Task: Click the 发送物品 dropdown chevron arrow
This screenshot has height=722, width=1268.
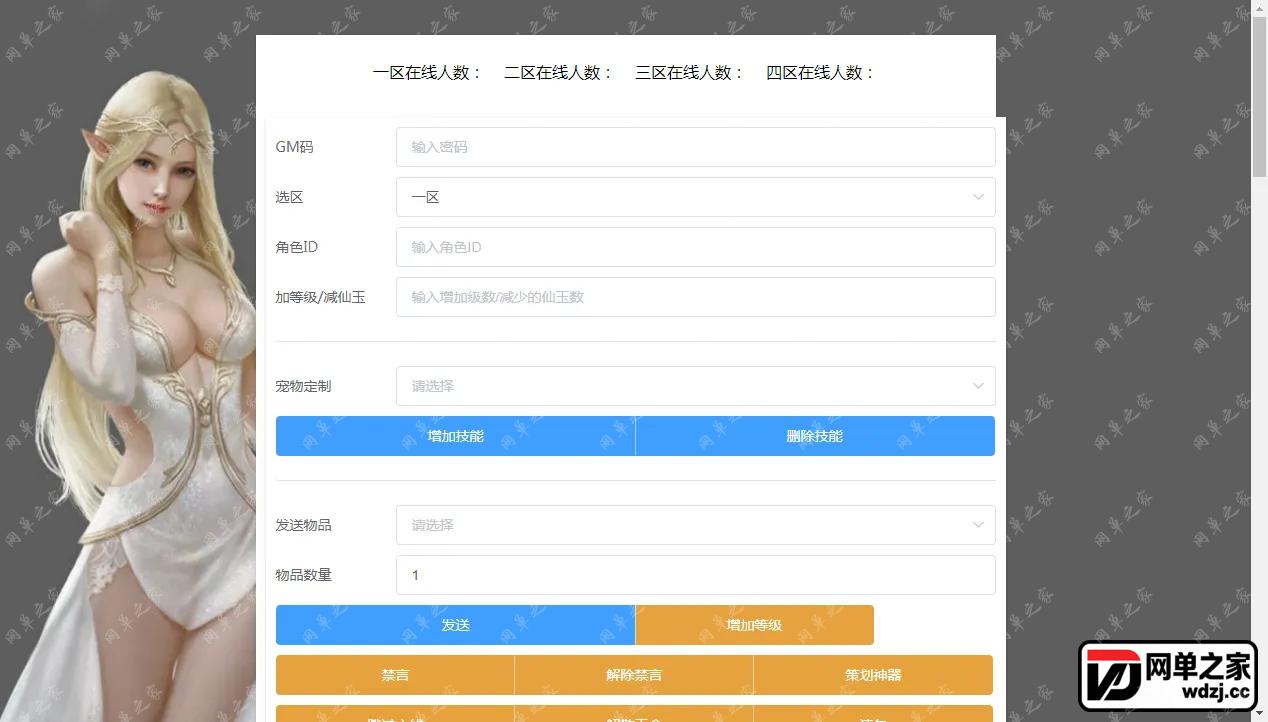Action: tap(978, 525)
